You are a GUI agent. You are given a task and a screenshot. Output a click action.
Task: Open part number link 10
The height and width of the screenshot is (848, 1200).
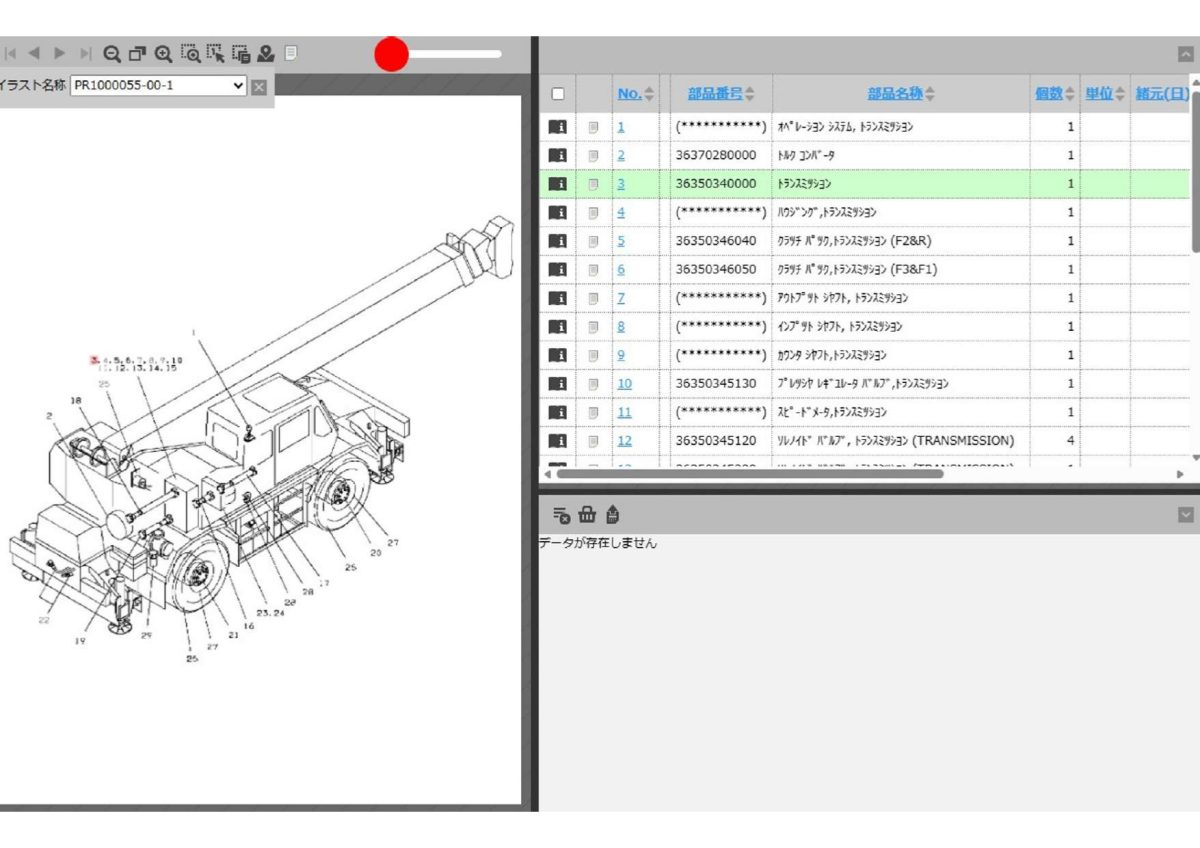point(624,384)
